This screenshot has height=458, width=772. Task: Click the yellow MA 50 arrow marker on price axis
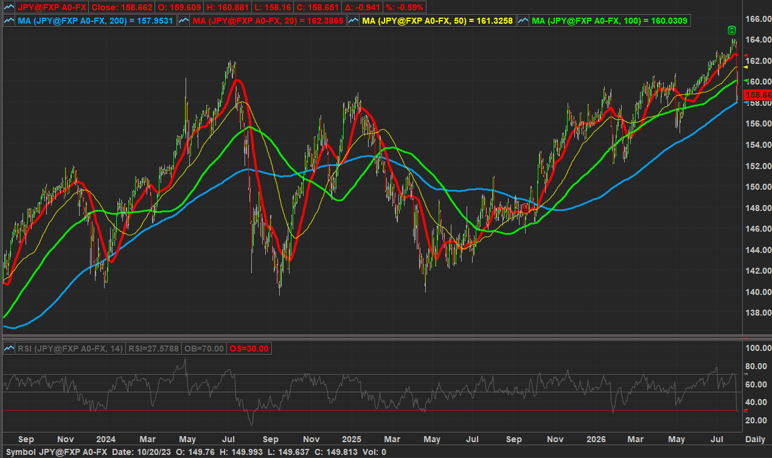[x=746, y=66]
